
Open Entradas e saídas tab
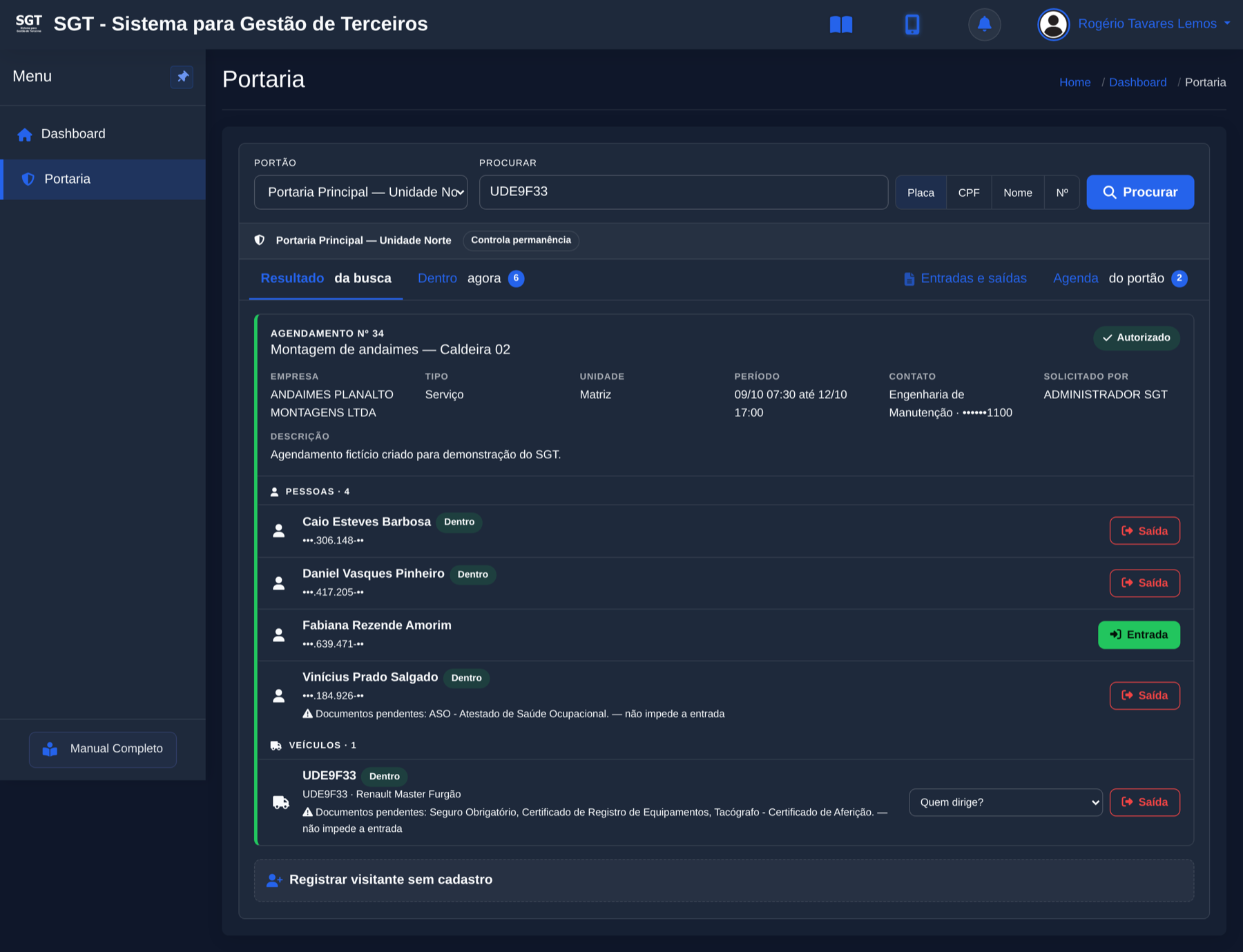965,278
